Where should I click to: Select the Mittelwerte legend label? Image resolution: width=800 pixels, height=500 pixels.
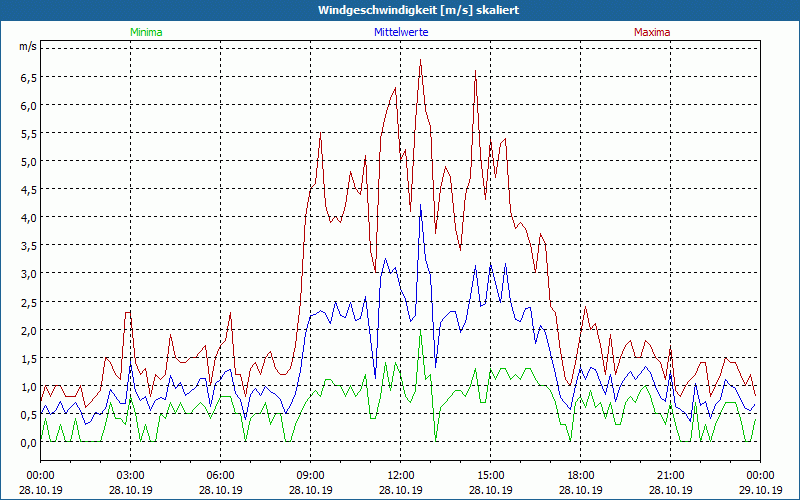tap(401, 32)
